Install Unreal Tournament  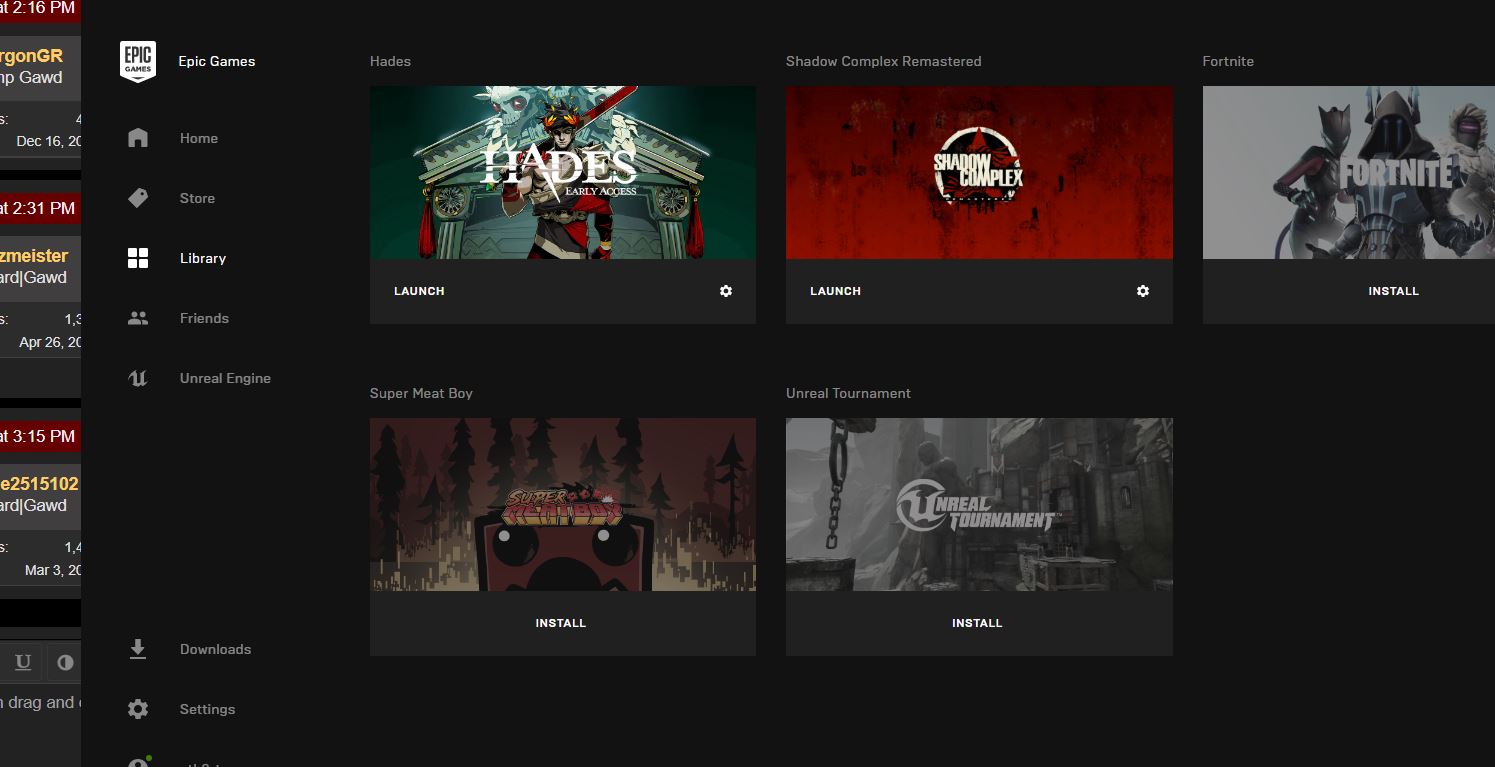coord(977,623)
